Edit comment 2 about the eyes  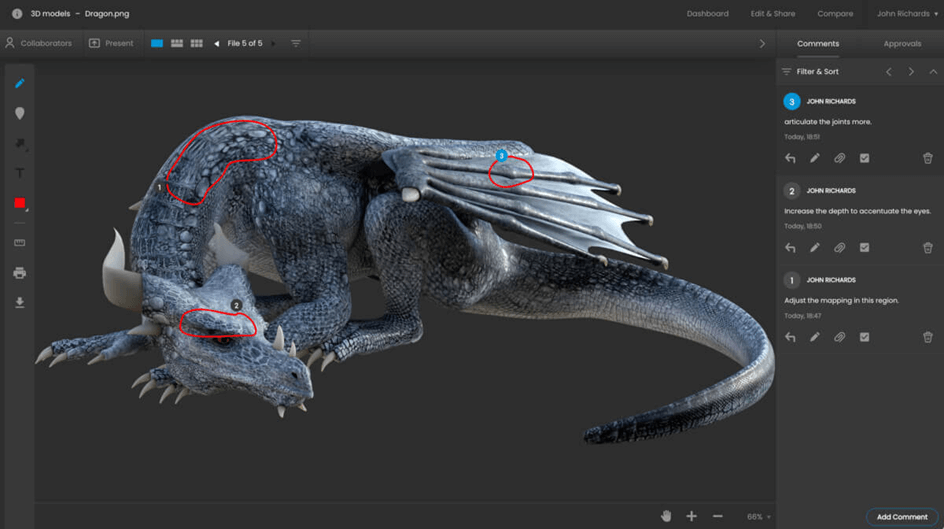(x=815, y=248)
